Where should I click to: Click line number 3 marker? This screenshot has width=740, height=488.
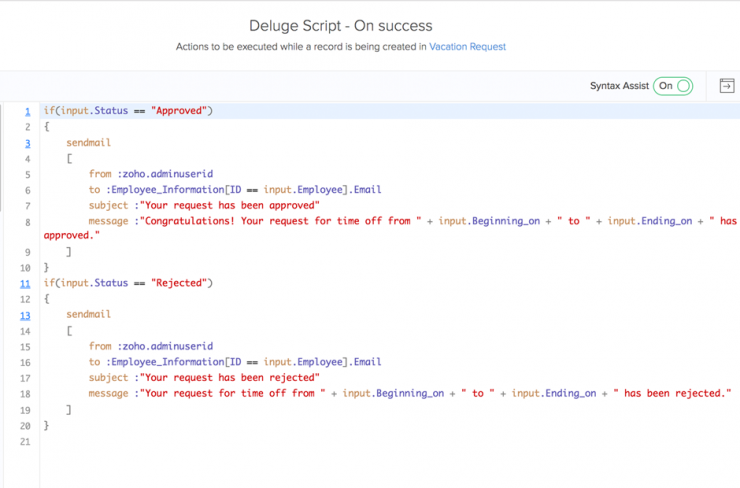27,143
